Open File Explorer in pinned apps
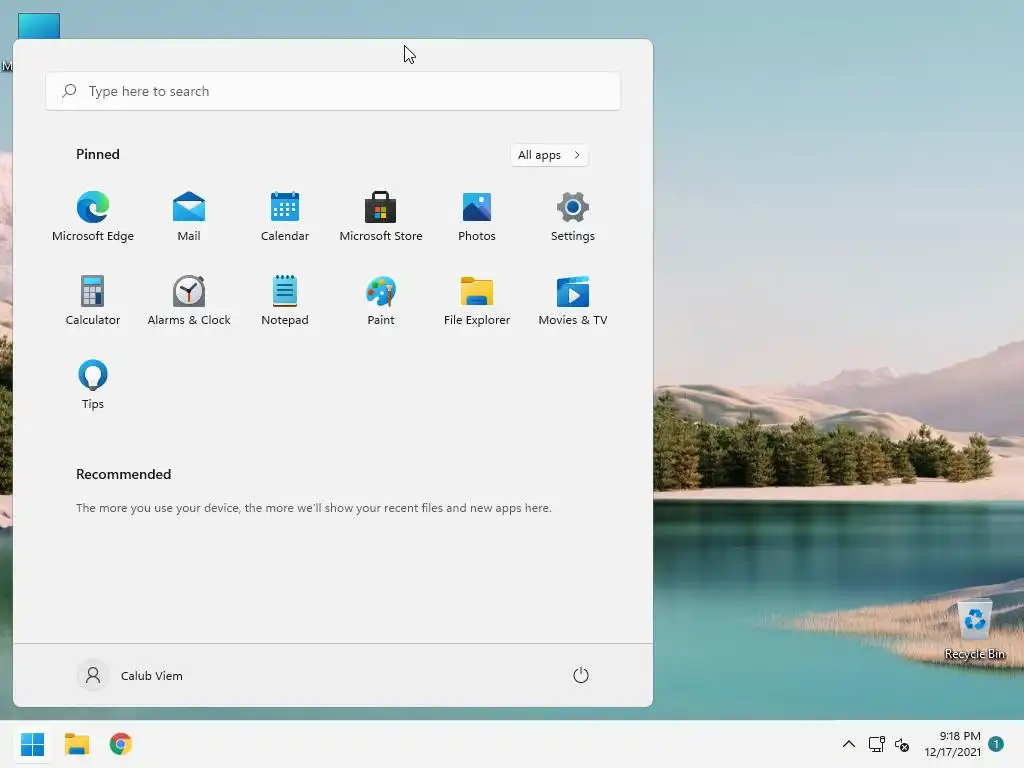This screenshot has width=1024, height=768. pos(477,300)
